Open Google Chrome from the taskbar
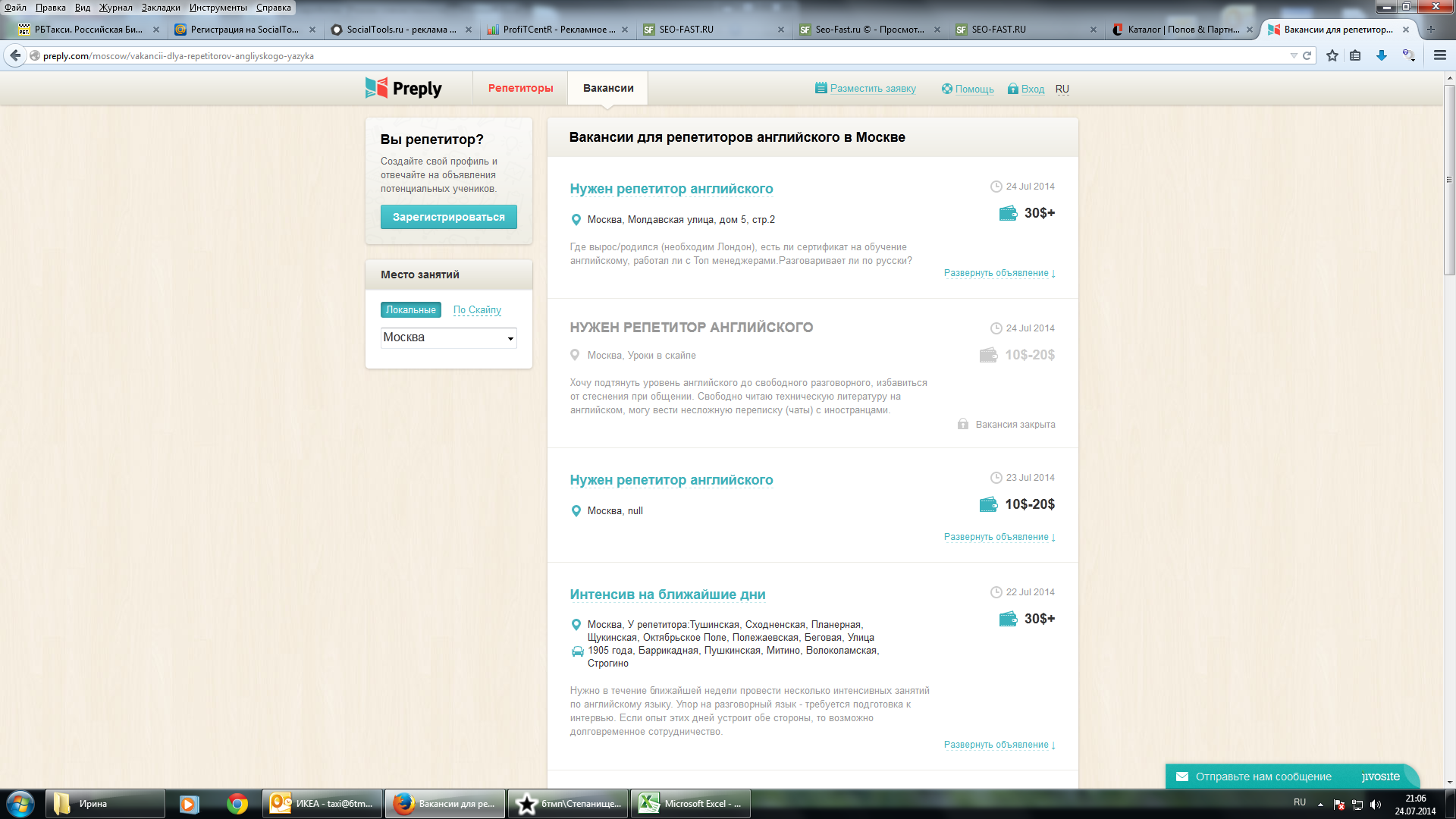The image size is (1456, 819). (x=237, y=804)
